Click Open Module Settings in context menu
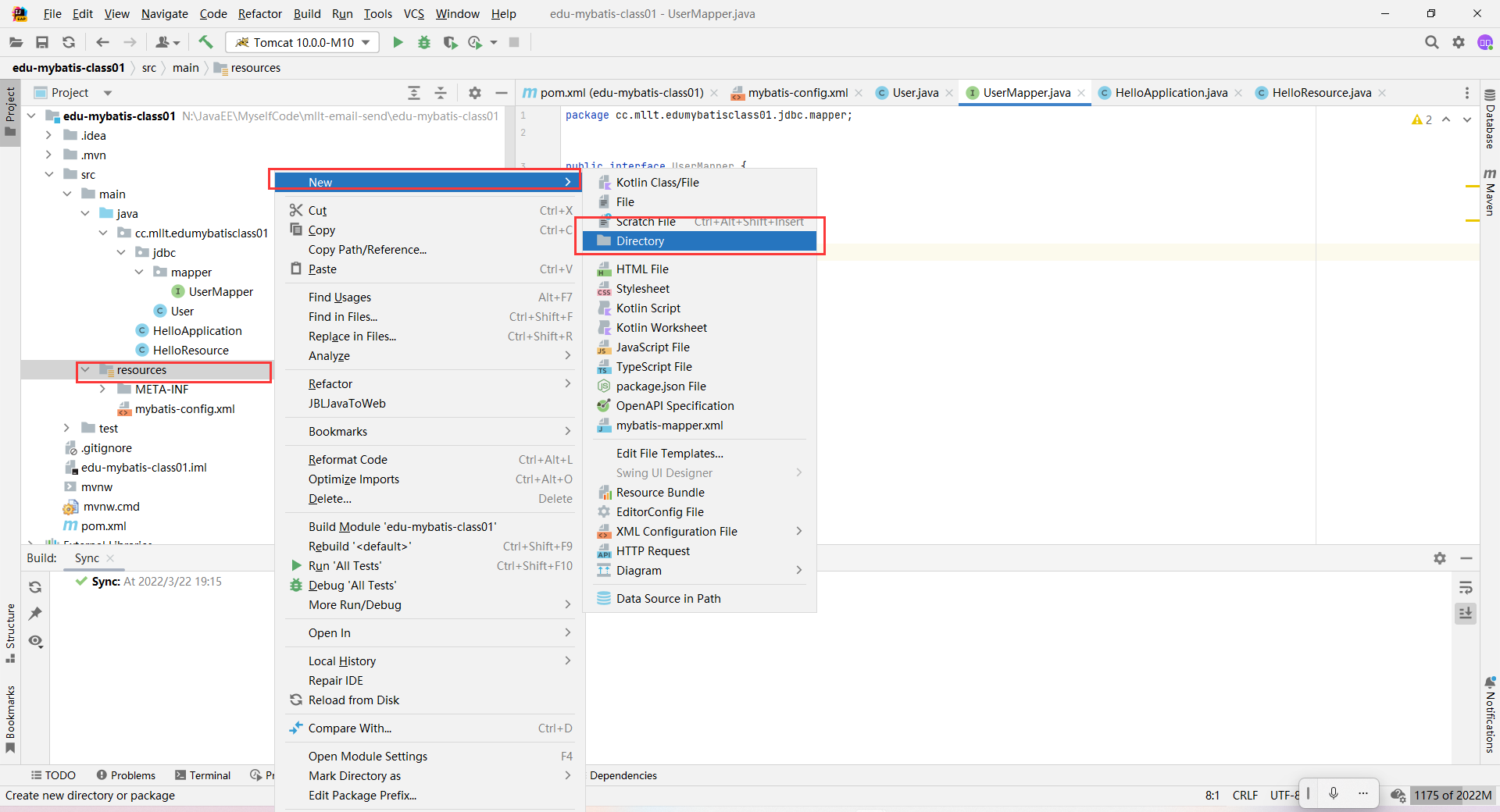 [430, 757]
